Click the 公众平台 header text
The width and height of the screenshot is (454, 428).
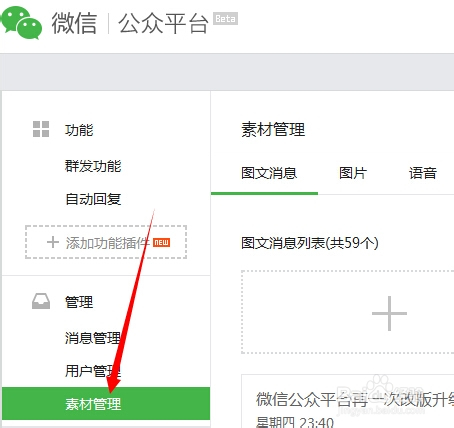pos(164,23)
